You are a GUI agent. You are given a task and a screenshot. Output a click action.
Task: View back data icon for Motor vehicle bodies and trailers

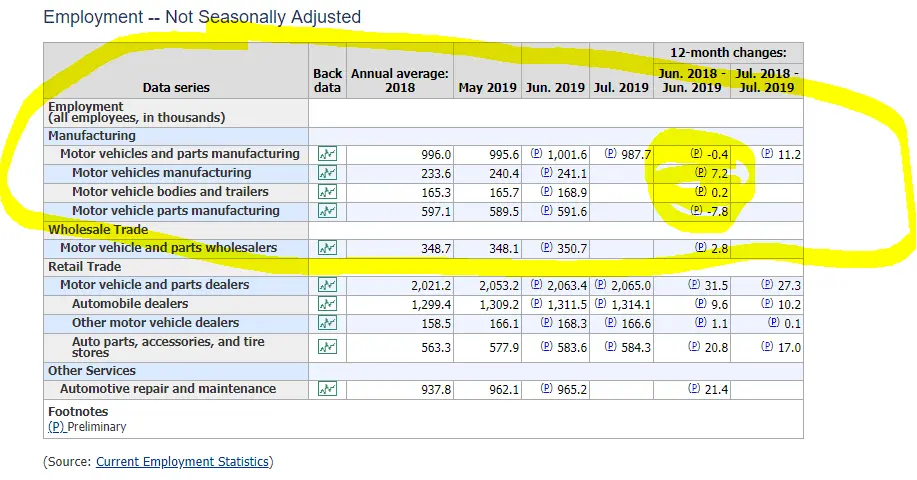pyautogui.click(x=327, y=192)
